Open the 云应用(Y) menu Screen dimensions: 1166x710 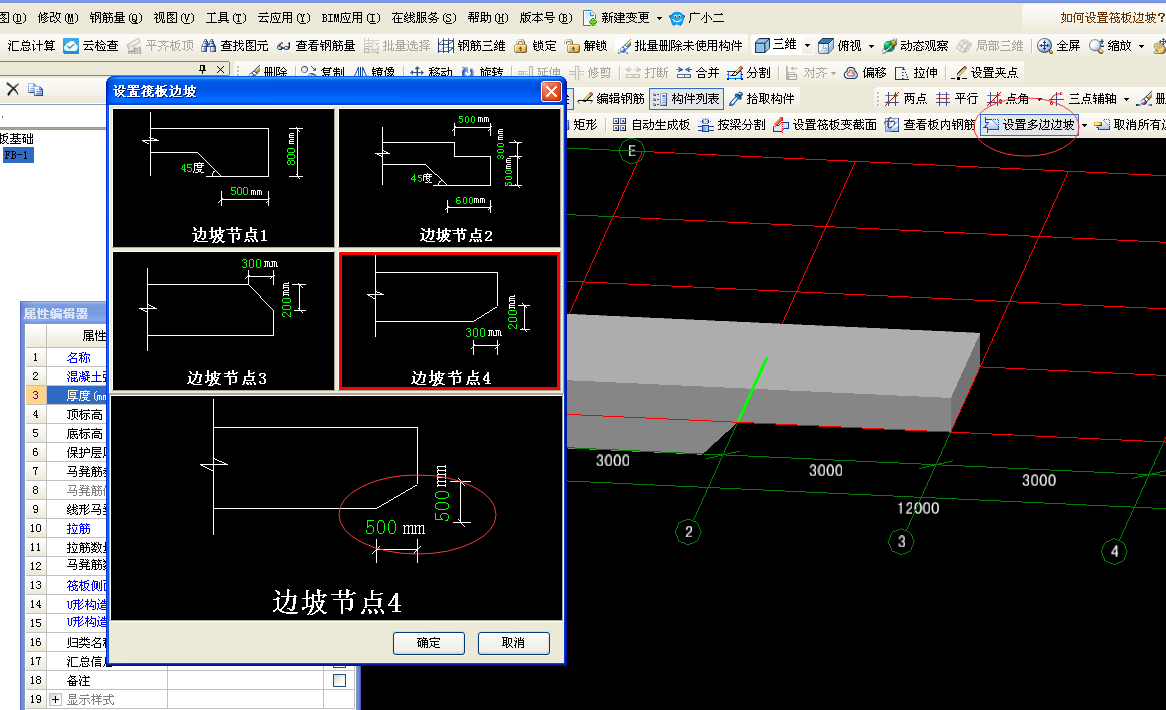tap(283, 18)
